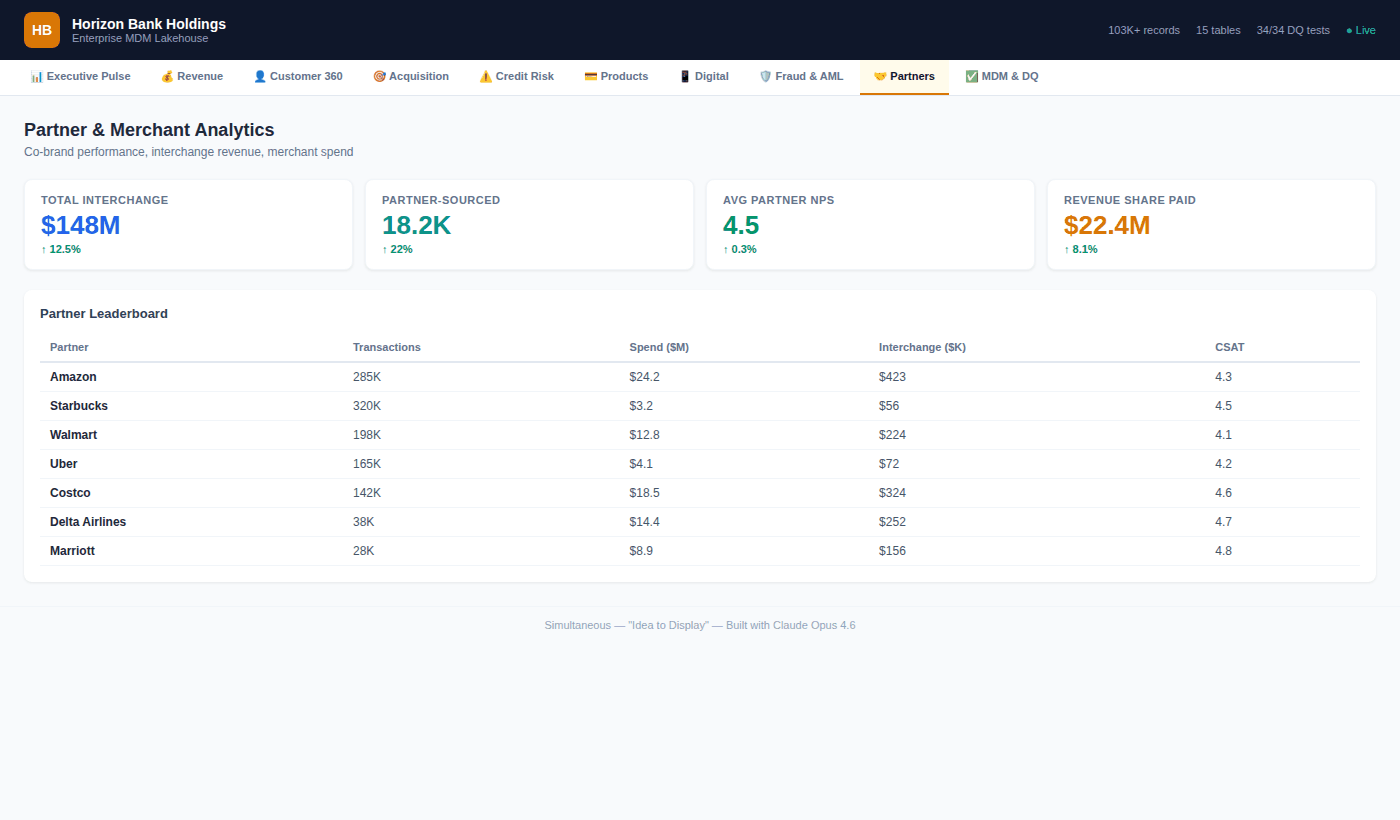Sort by the Transactions column header
The width and height of the screenshot is (1400, 820).
pos(387,348)
